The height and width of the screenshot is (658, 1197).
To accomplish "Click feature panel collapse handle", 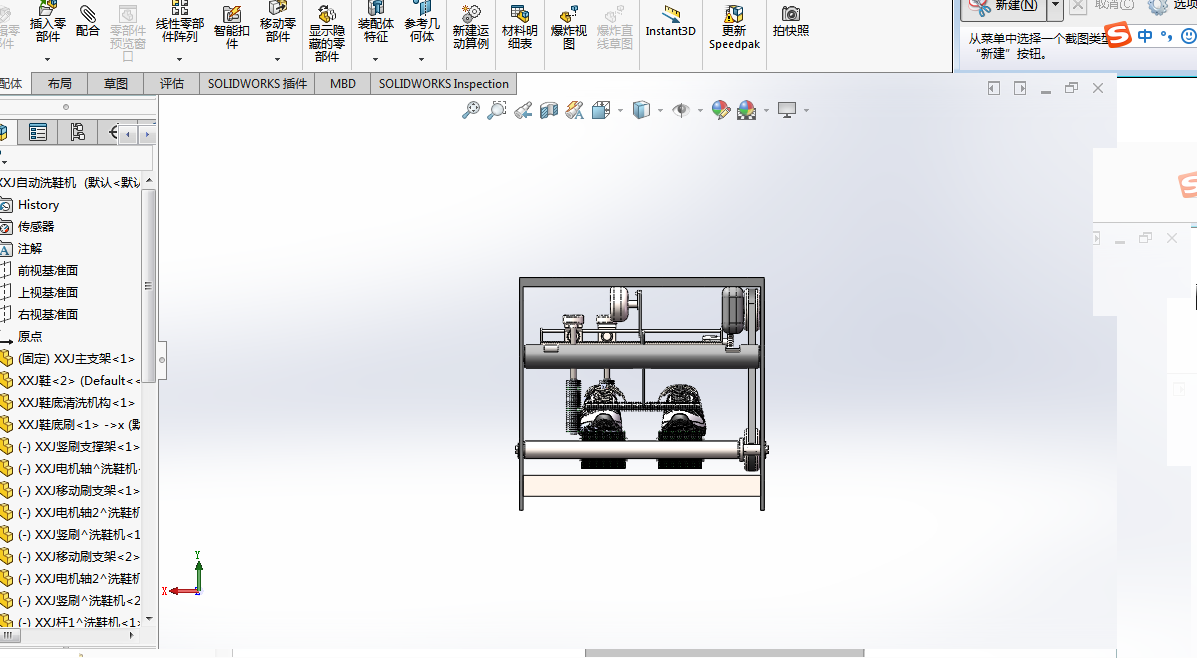I will tap(162, 360).
